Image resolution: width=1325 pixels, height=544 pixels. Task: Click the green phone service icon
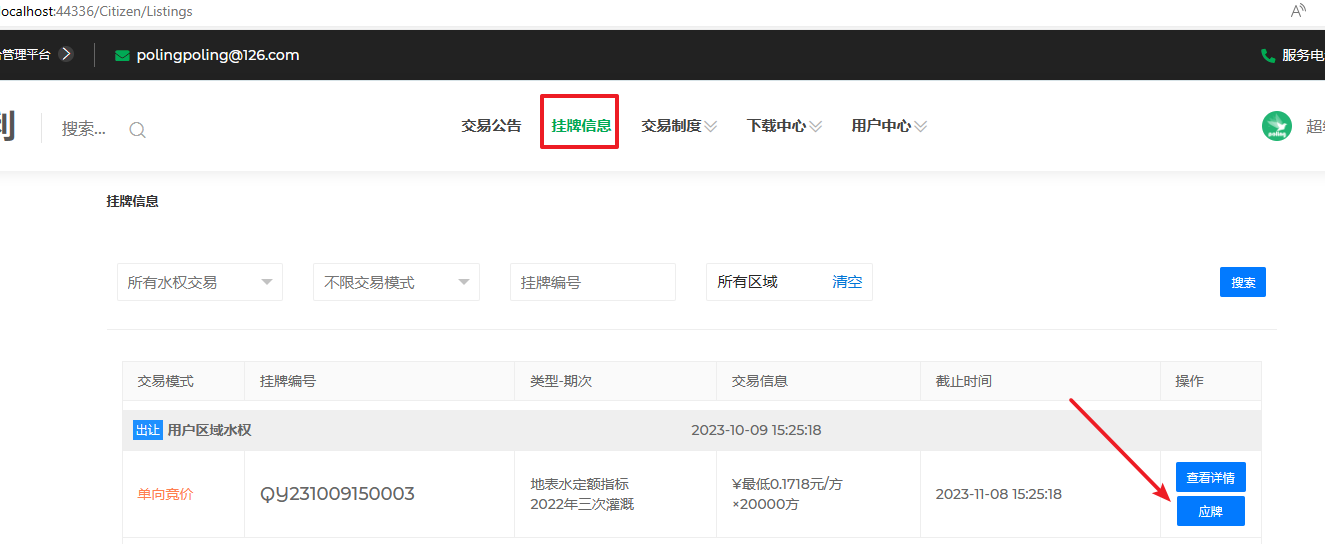click(x=1268, y=56)
